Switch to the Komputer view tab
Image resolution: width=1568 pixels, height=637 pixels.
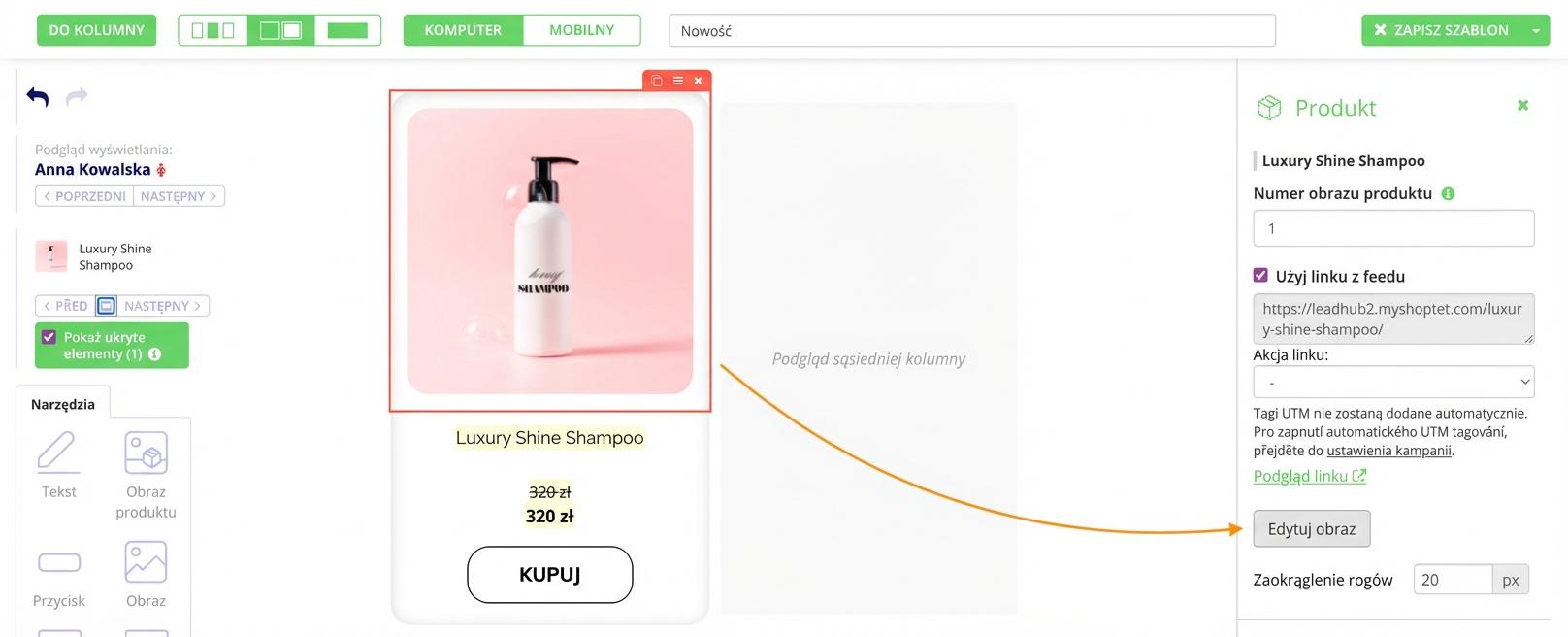tap(463, 30)
